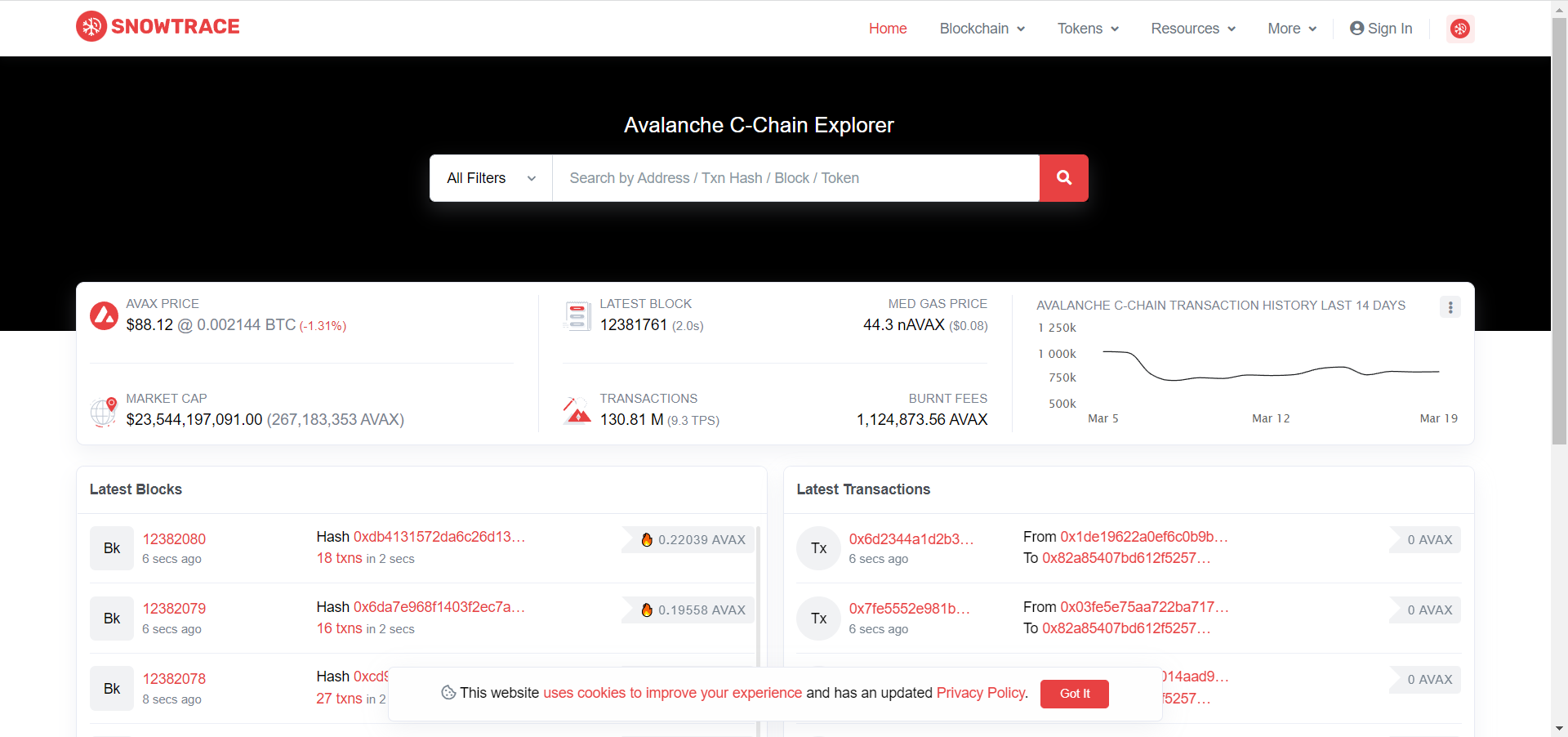Image resolution: width=1568 pixels, height=737 pixels.
Task: Go to the Home tab
Action: pos(888,29)
